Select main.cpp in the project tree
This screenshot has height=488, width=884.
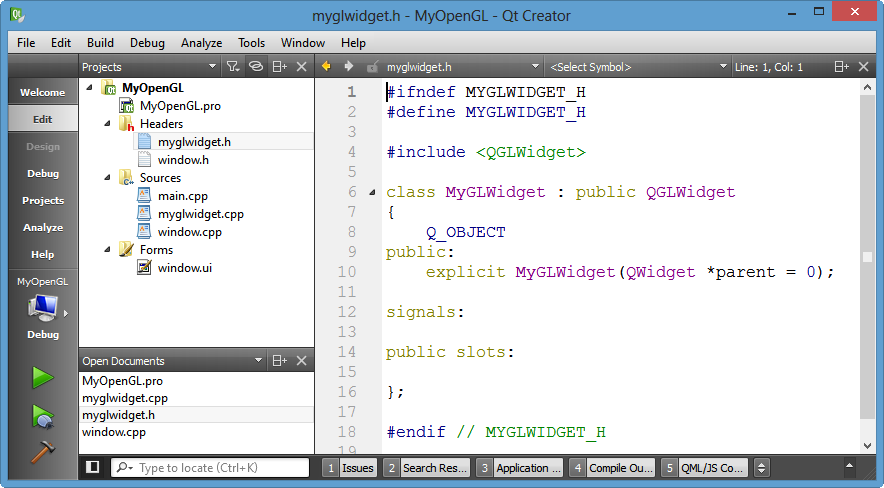coord(183,196)
